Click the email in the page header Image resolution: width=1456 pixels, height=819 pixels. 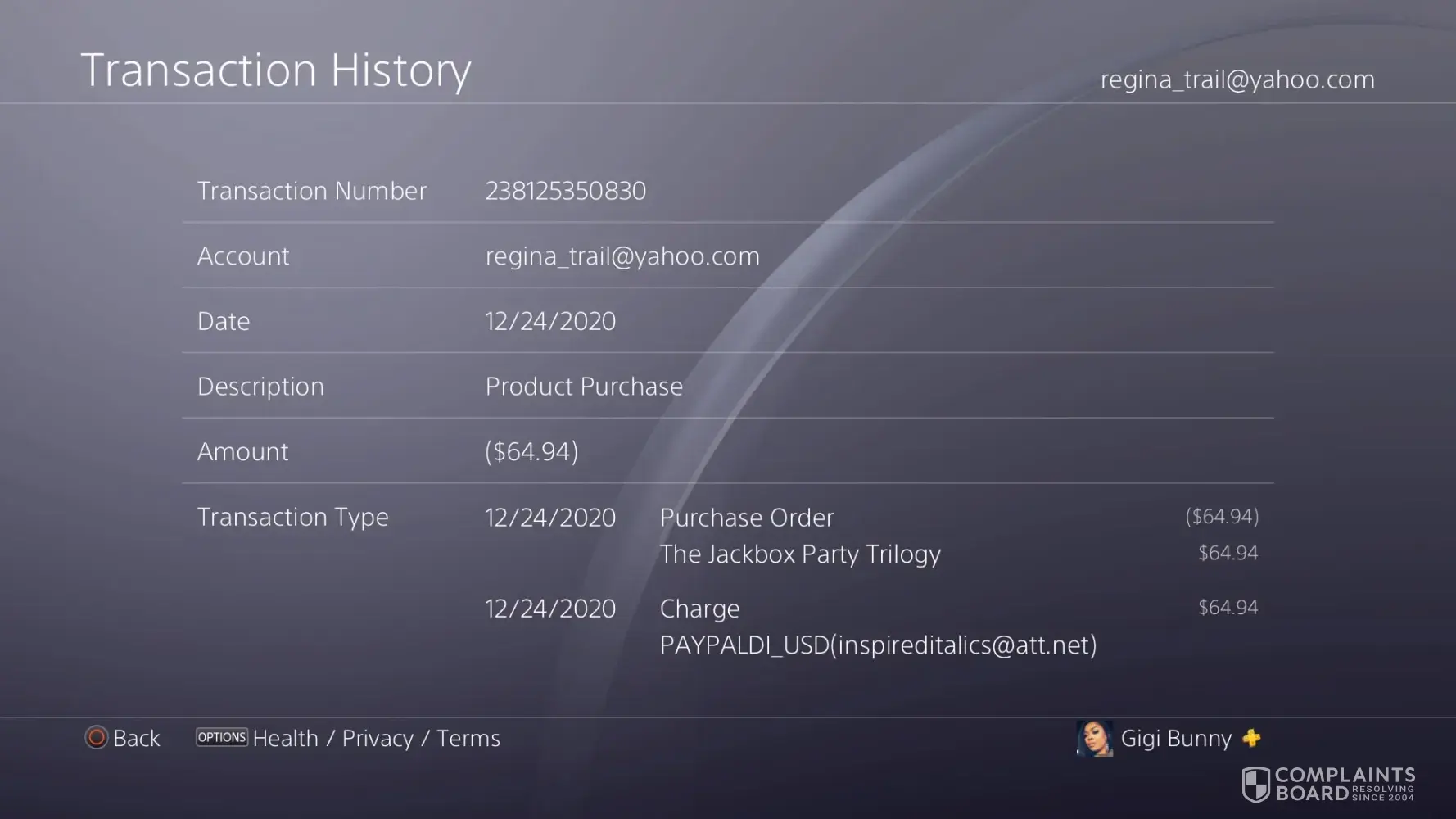tap(1237, 79)
